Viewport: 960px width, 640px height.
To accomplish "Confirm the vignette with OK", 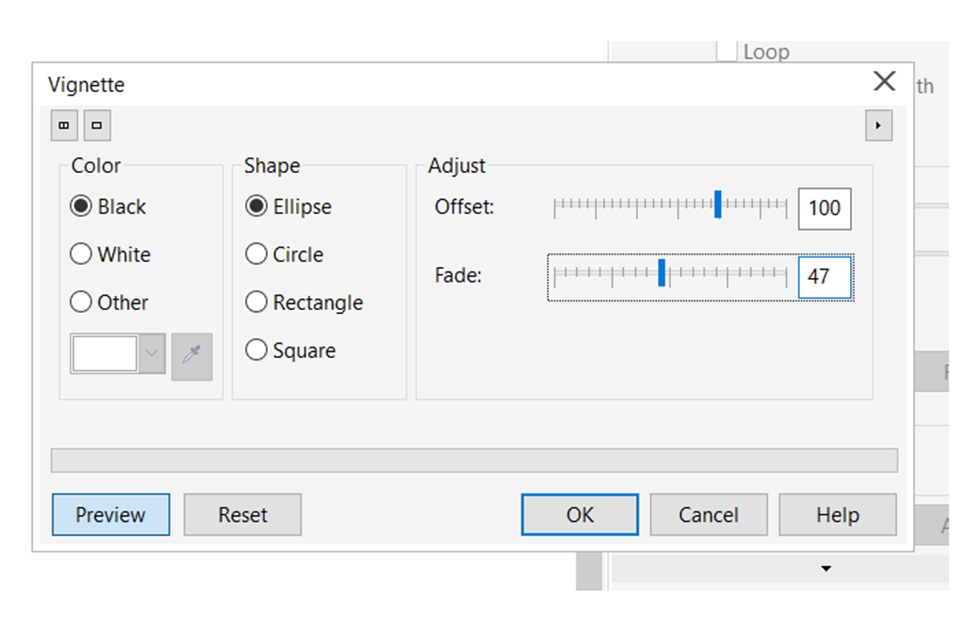I will (x=579, y=515).
